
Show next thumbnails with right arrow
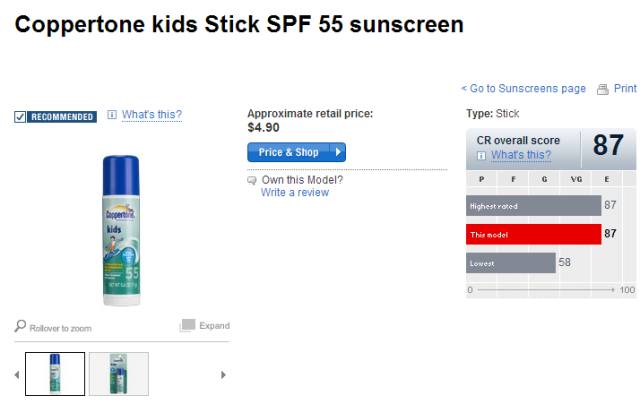[223, 375]
